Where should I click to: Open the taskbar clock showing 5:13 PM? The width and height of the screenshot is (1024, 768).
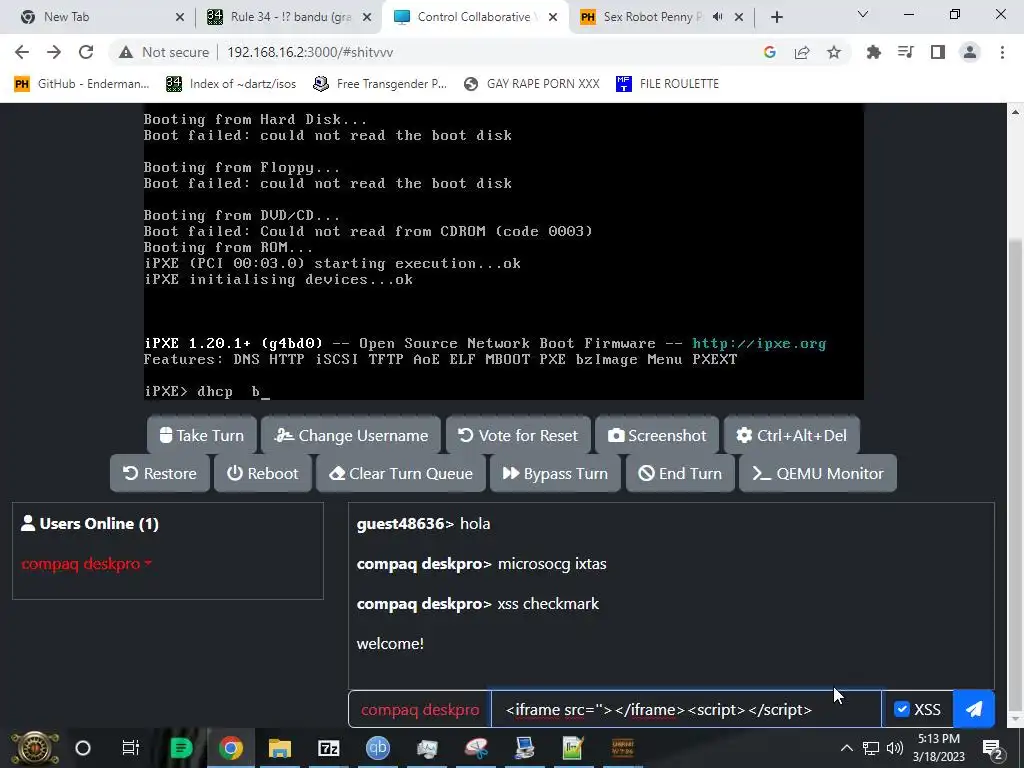[938, 748]
